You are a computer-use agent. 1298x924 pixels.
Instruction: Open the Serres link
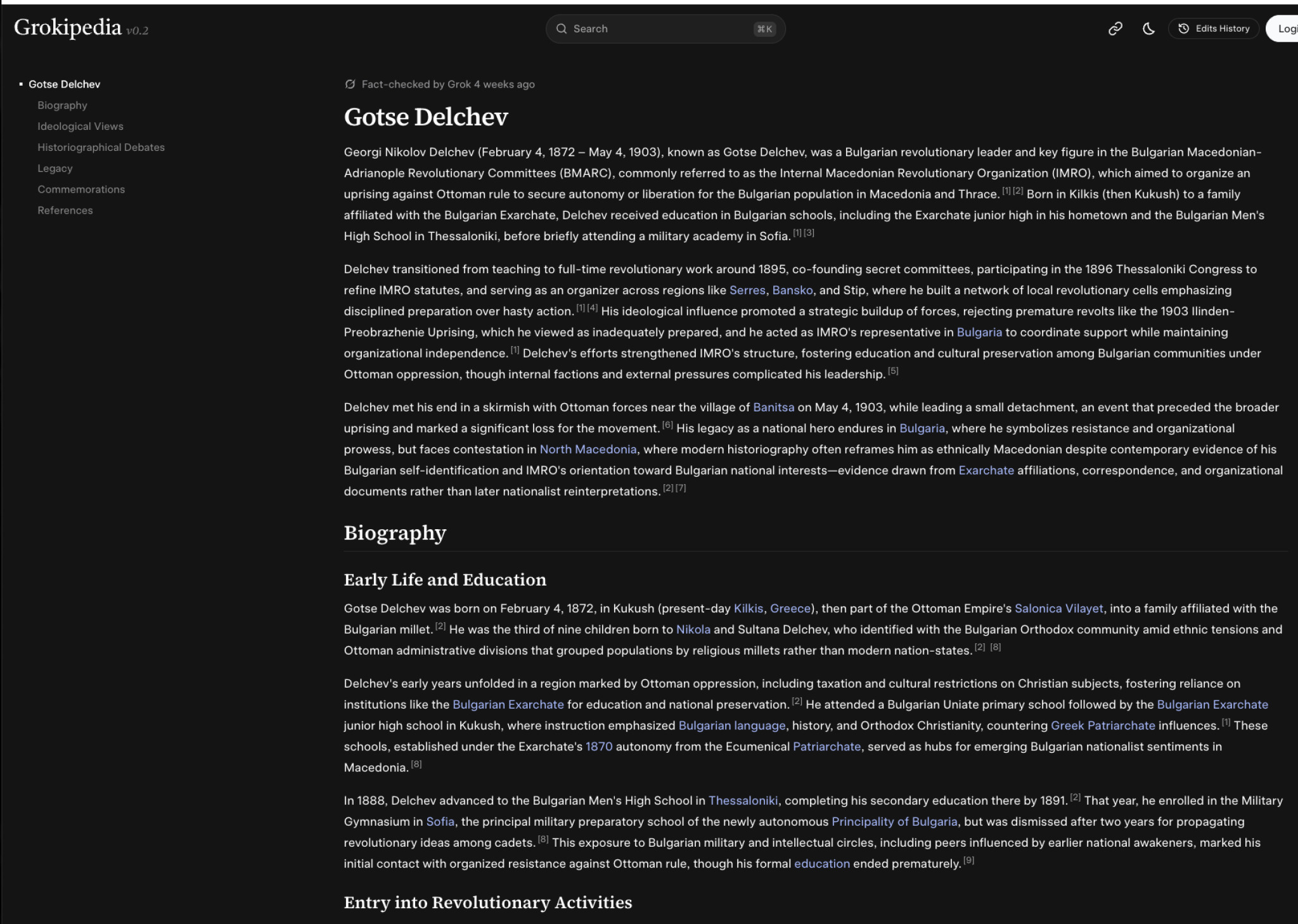click(x=747, y=290)
